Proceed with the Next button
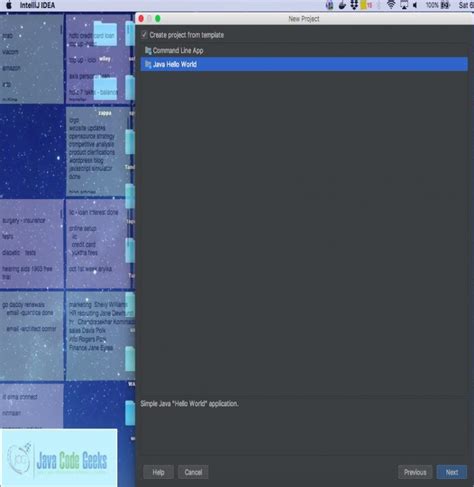 click(452, 472)
